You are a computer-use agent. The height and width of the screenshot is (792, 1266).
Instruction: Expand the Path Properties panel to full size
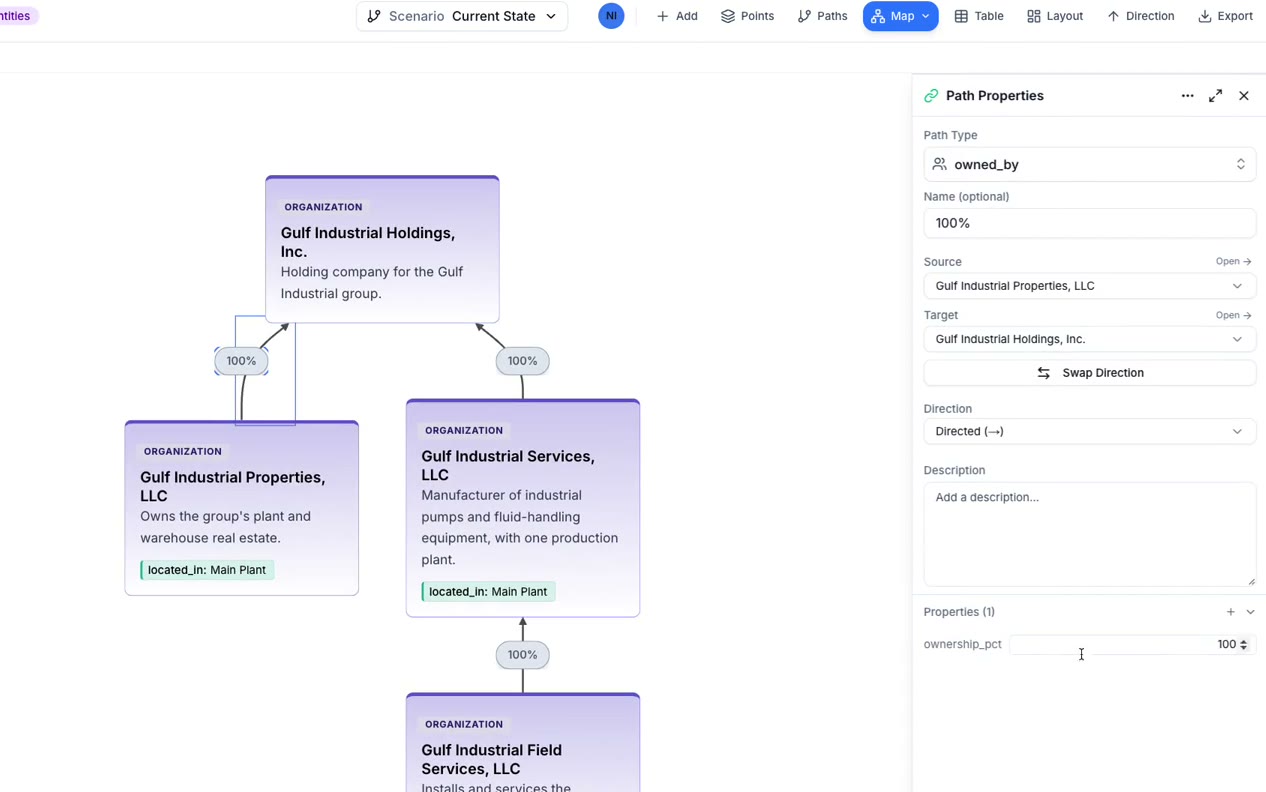1215,96
